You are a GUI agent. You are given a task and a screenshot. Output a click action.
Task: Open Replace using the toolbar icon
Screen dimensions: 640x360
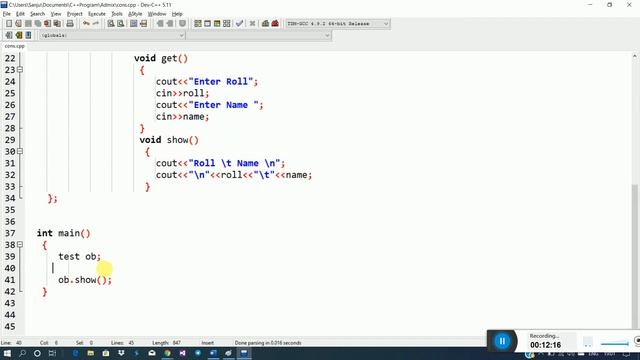click(120, 24)
